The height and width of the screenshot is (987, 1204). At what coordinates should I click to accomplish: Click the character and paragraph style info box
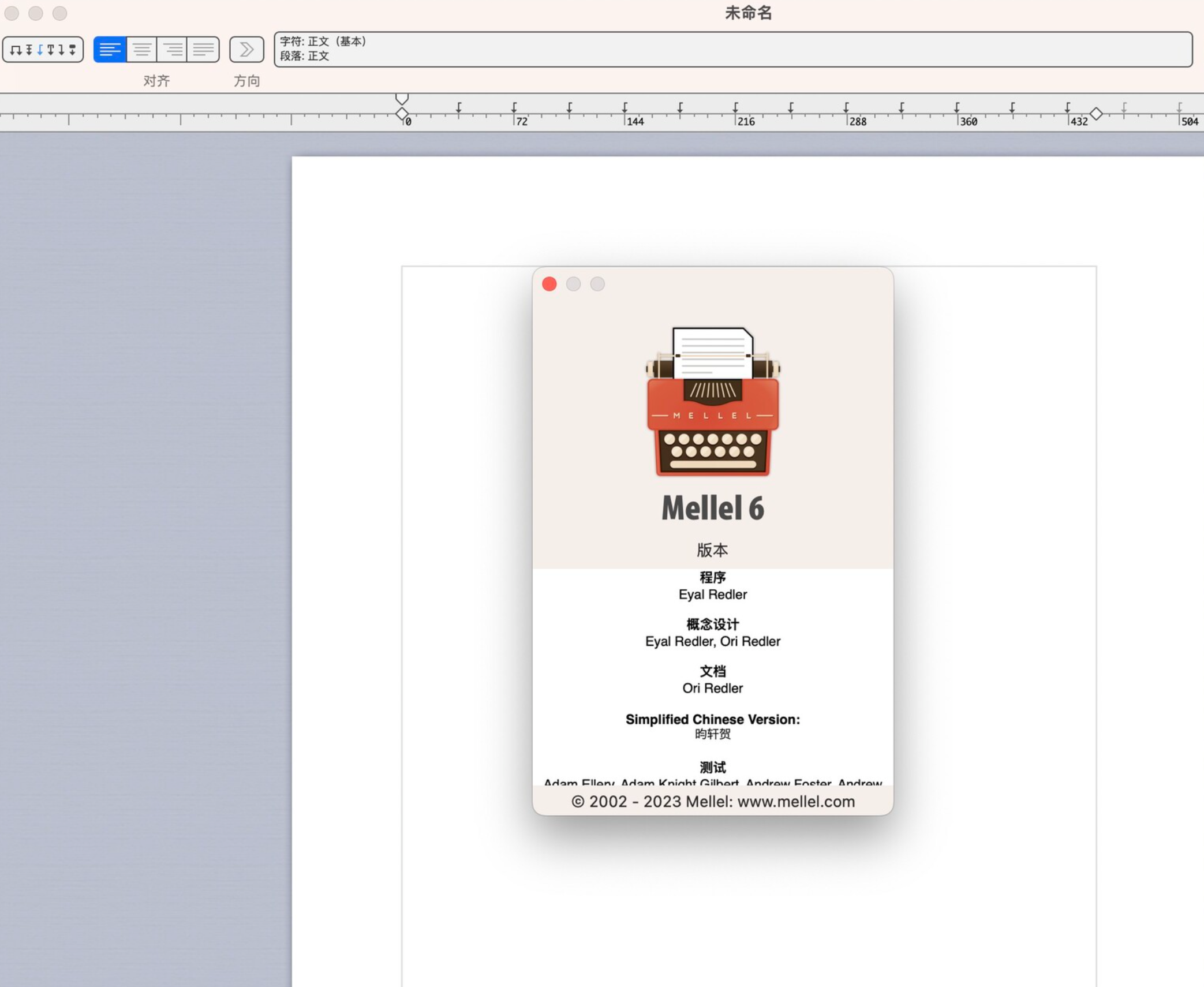point(733,49)
